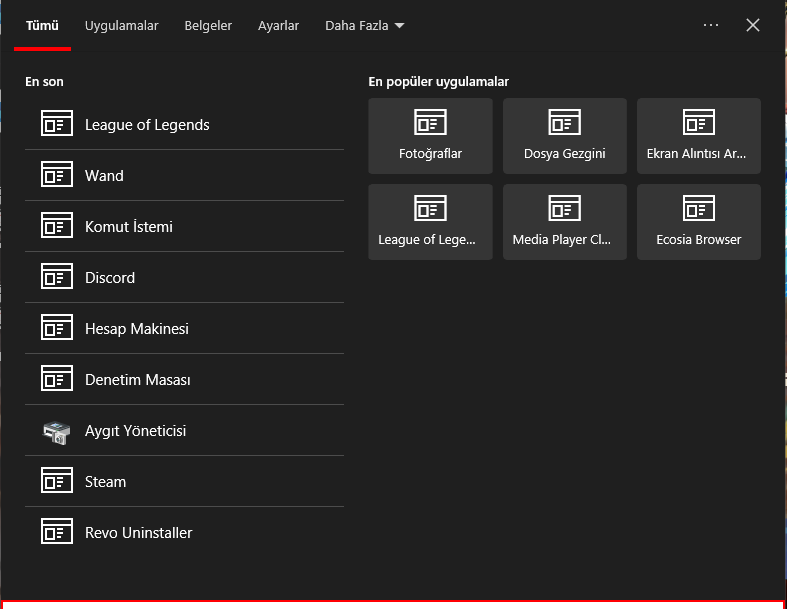
Task: Click the Steam list icon
Action: pyautogui.click(x=57, y=480)
